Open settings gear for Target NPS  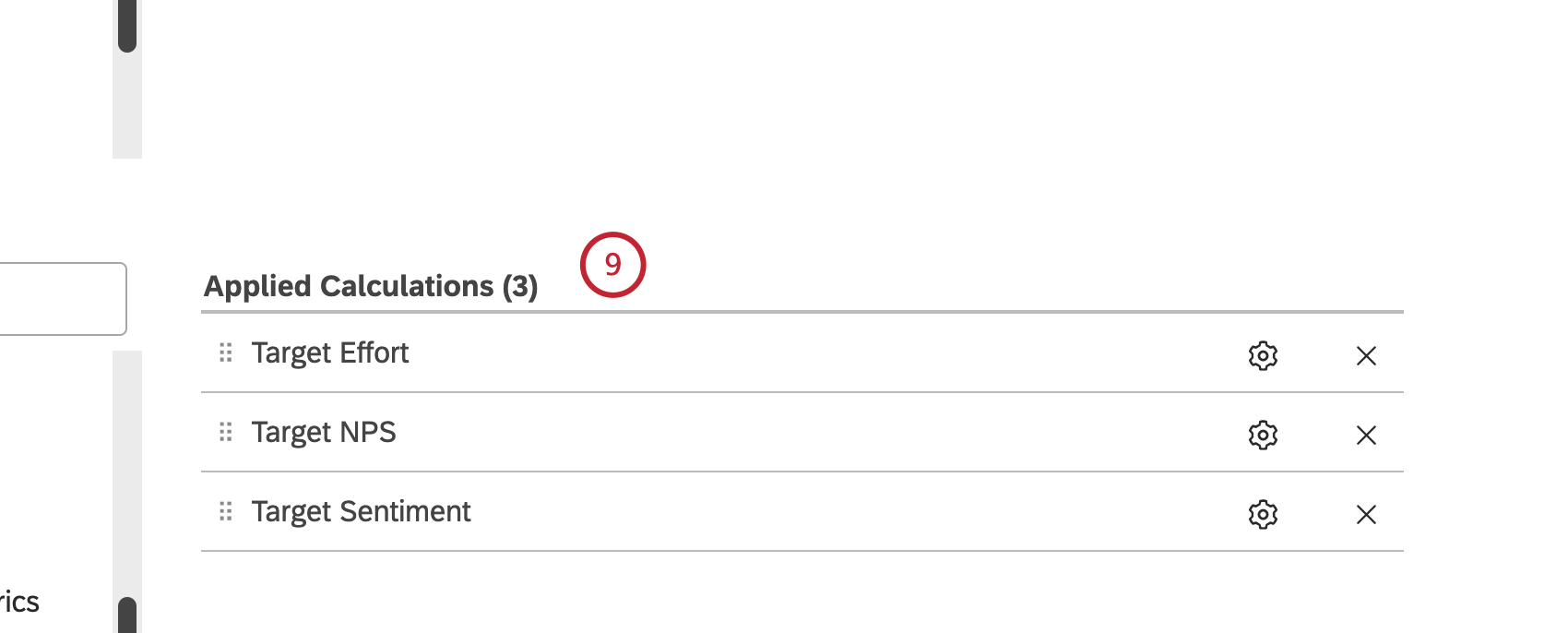click(x=1263, y=435)
